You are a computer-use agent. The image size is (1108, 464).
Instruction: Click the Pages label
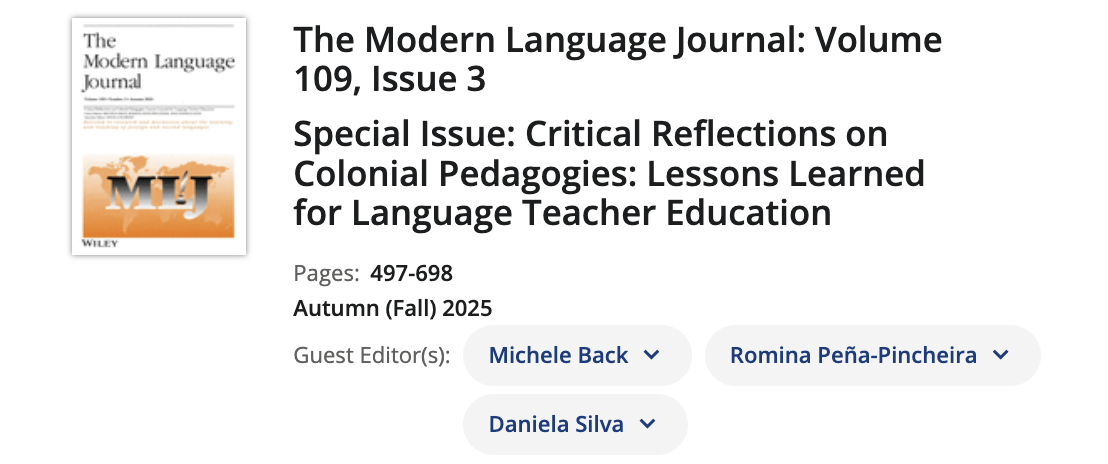point(326,273)
